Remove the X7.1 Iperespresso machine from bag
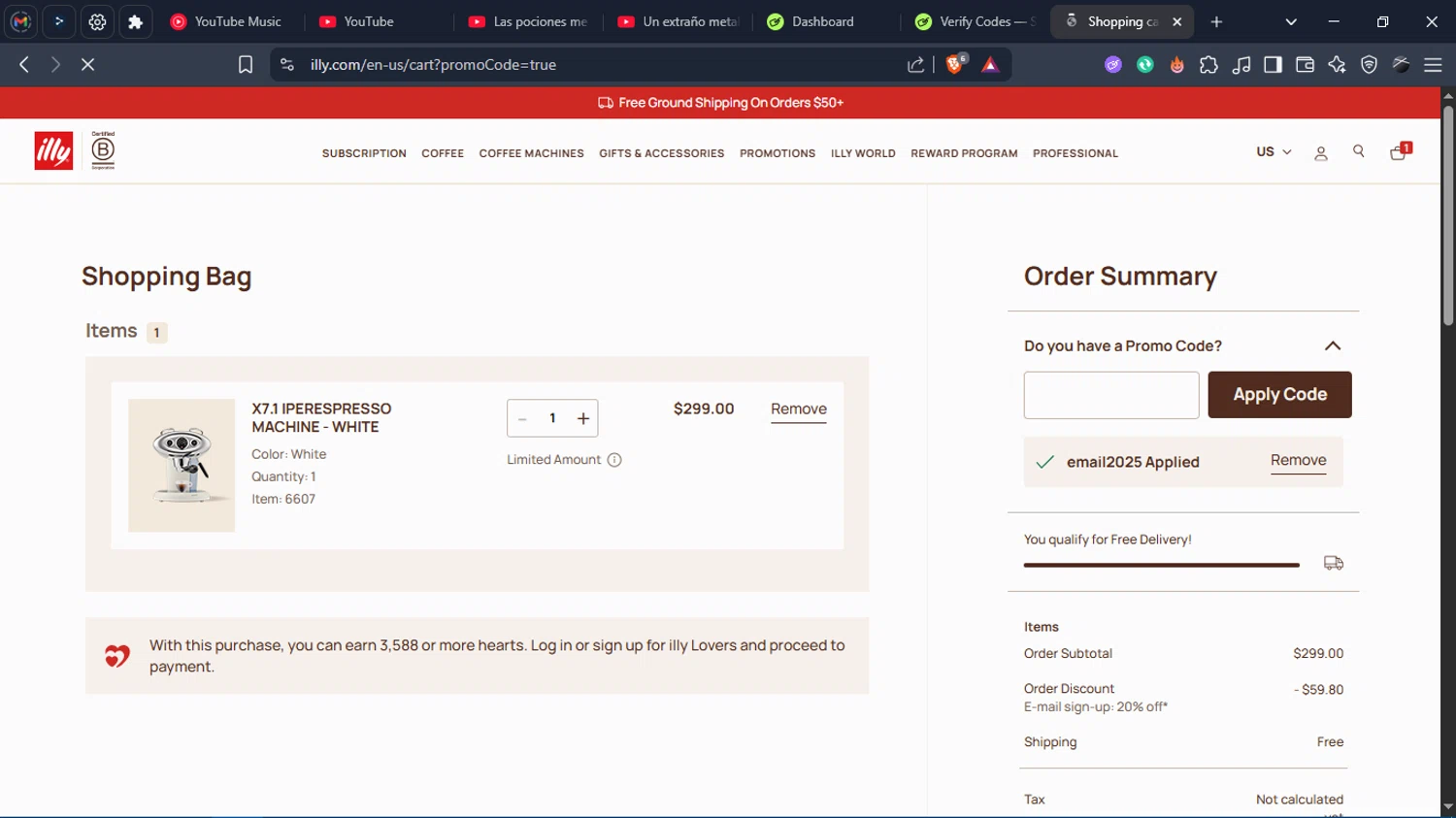 [x=798, y=409]
